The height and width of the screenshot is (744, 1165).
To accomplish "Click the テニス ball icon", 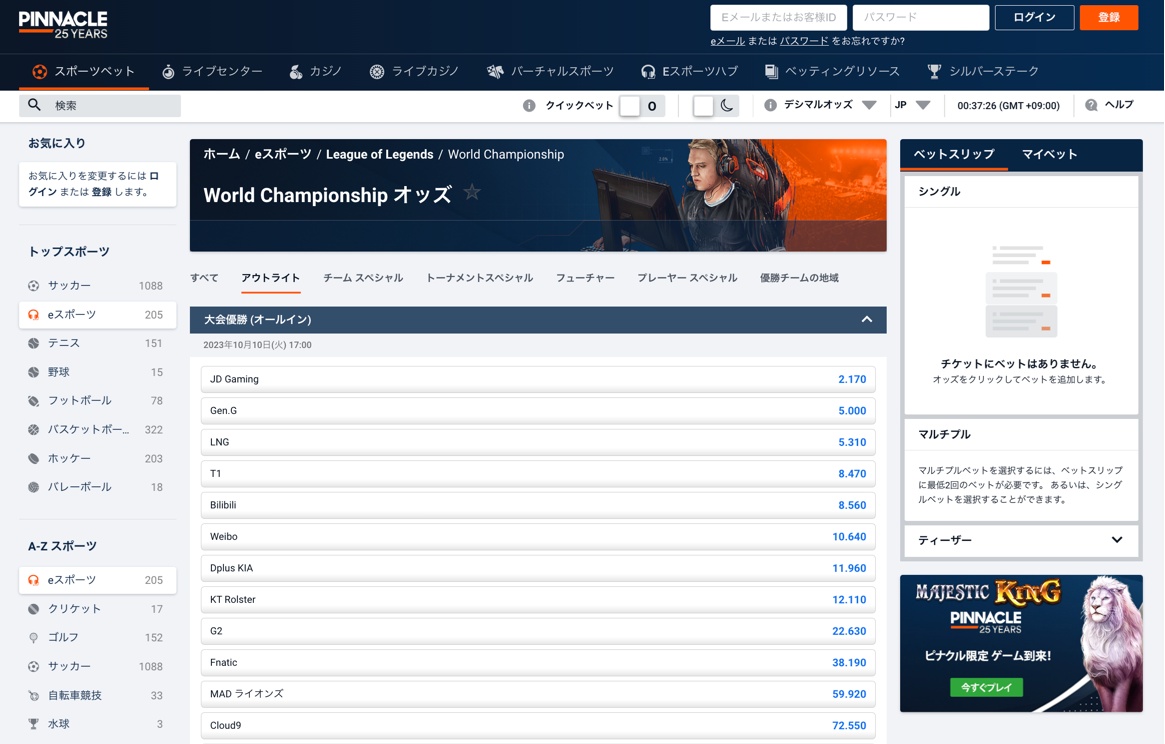I will tap(33, 343).
